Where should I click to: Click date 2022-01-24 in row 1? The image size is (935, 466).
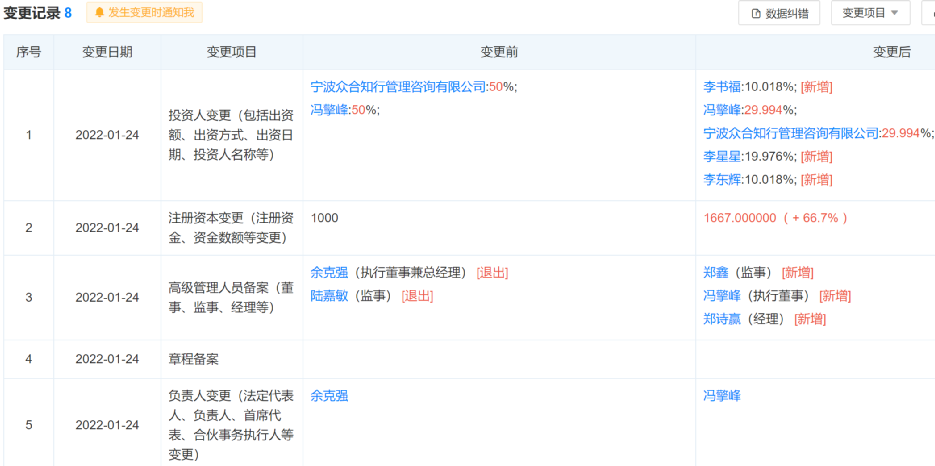click(x=107, y=135)
